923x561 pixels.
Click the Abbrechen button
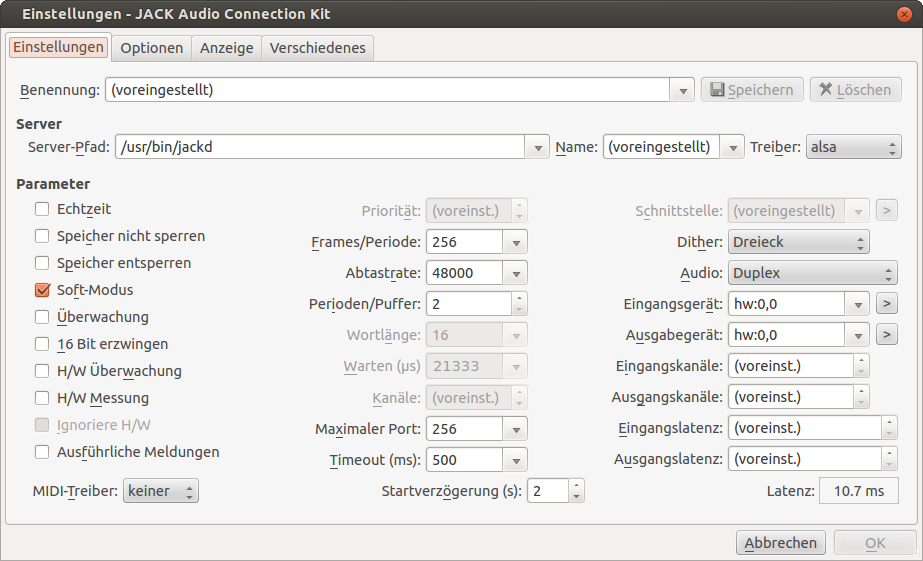point(781,543)
